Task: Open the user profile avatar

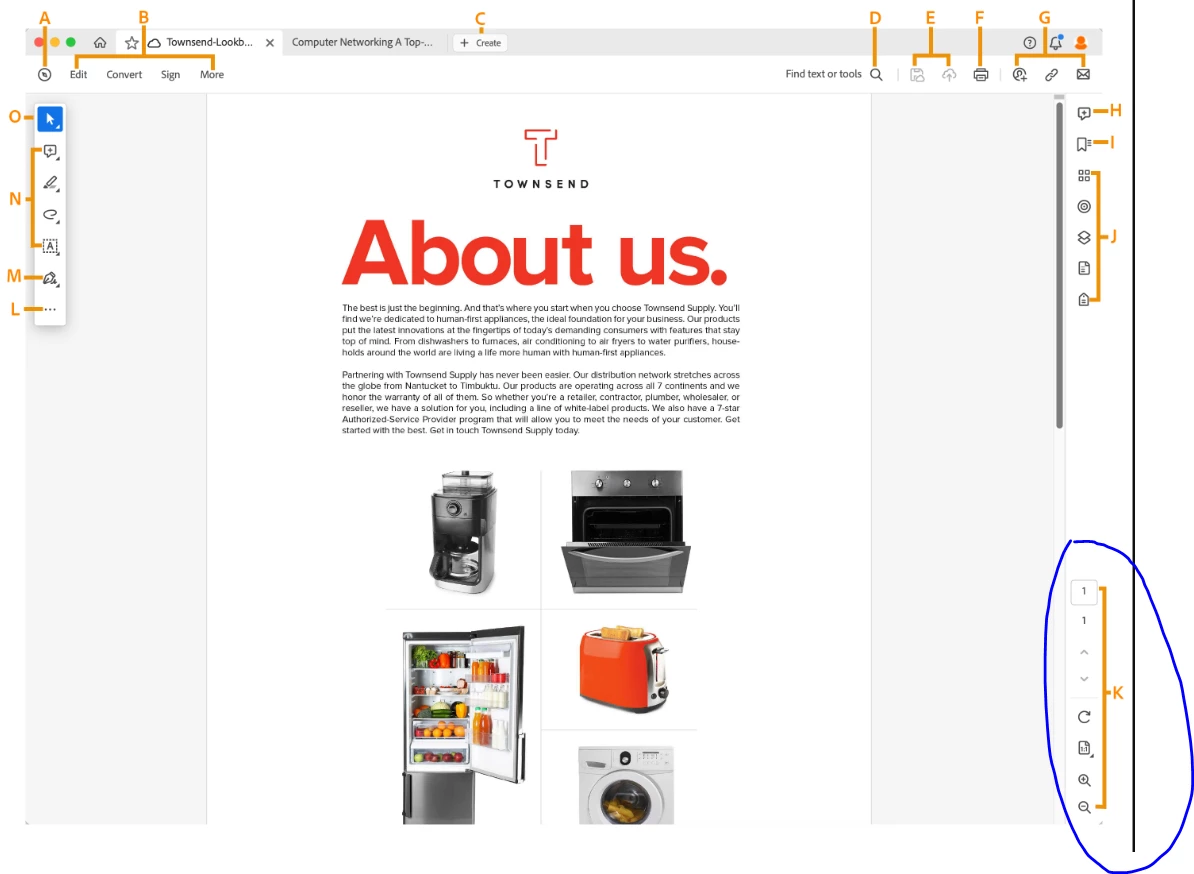Action: [x=1081, y=43]
